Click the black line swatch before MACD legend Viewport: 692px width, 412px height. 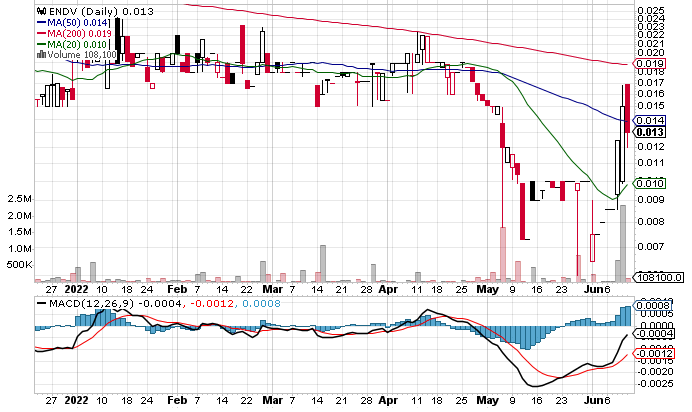click(x=42, y=303)
